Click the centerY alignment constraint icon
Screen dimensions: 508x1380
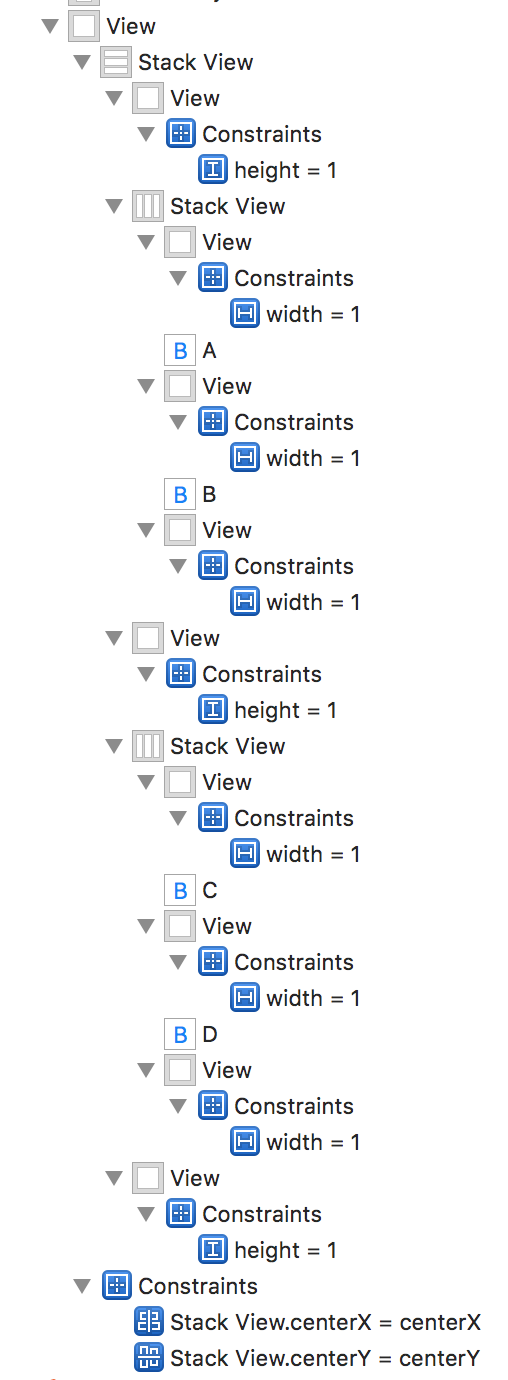pyautogui.click(x=148, y=1358)
